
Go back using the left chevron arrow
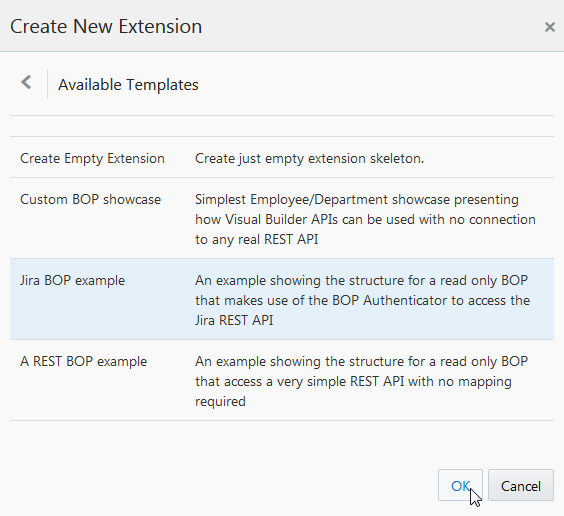coord(26,82)
